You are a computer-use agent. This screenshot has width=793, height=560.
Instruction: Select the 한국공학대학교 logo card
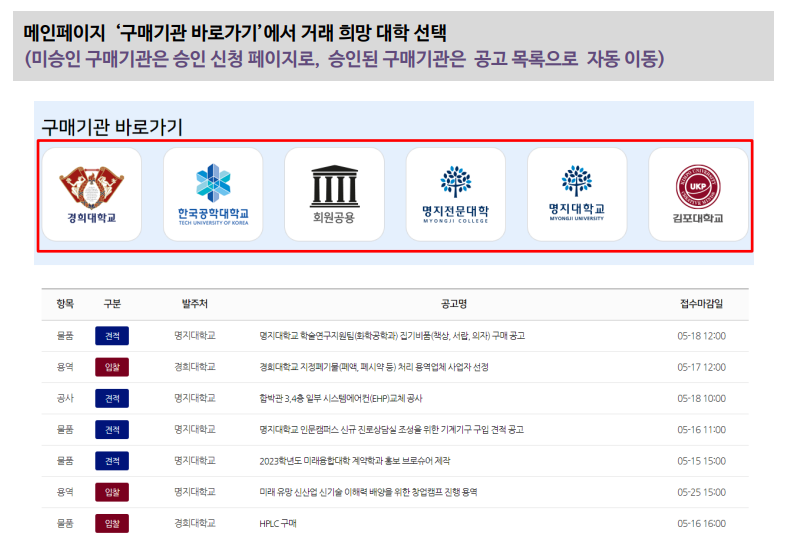pos(213,194)
